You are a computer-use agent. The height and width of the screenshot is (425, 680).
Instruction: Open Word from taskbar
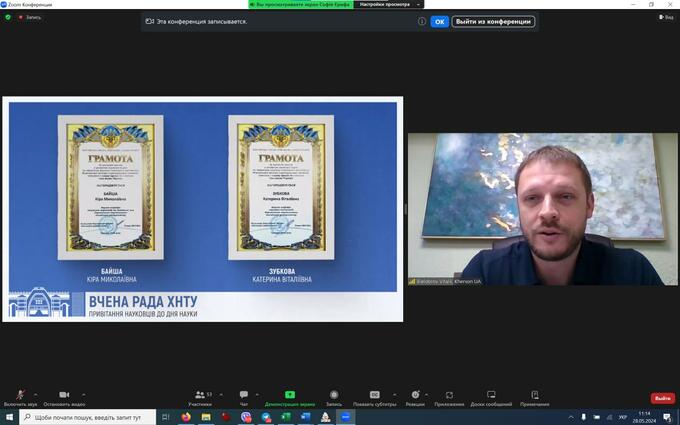point(306,417)
